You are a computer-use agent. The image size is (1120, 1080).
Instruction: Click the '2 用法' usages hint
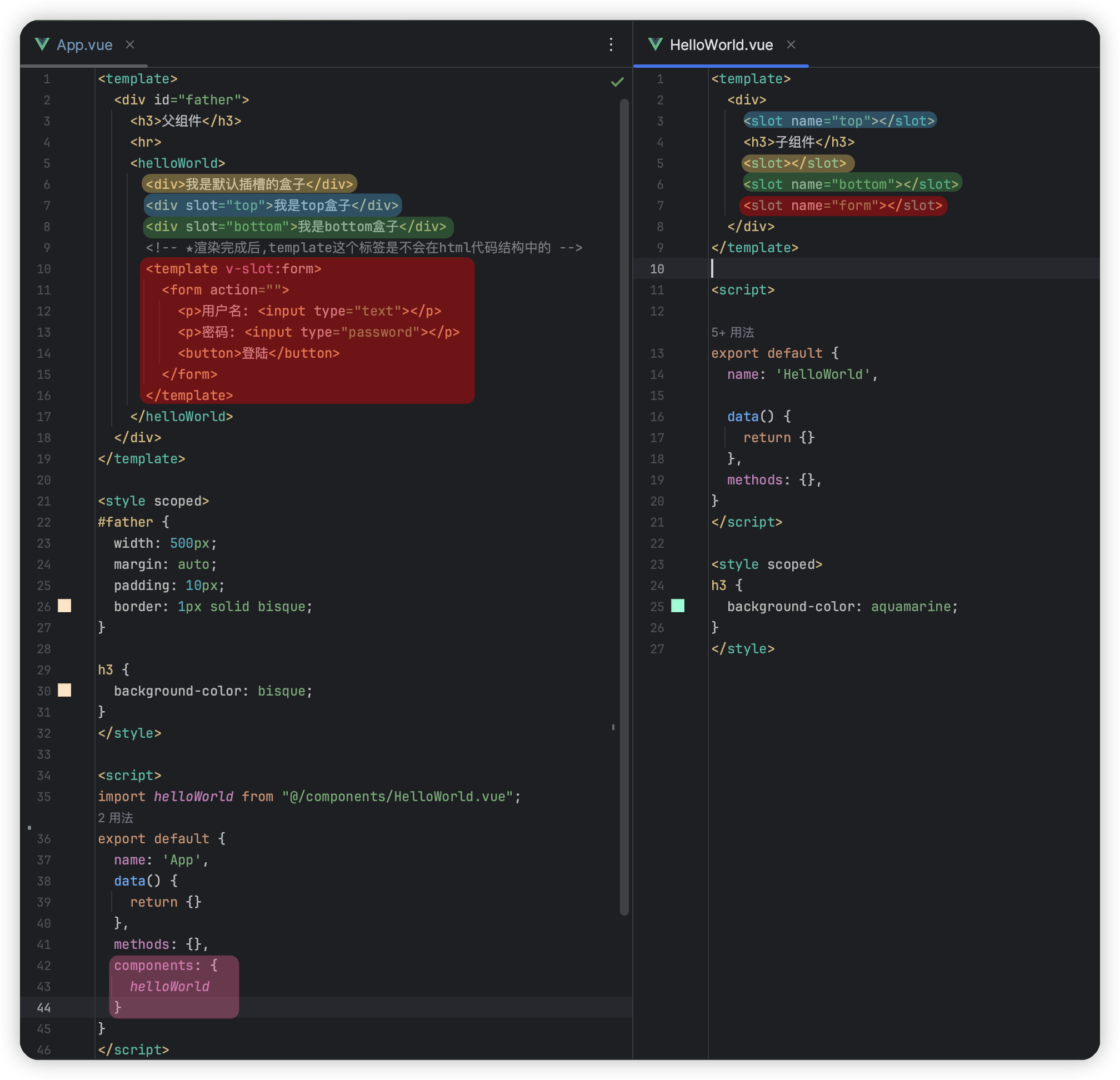116,818
